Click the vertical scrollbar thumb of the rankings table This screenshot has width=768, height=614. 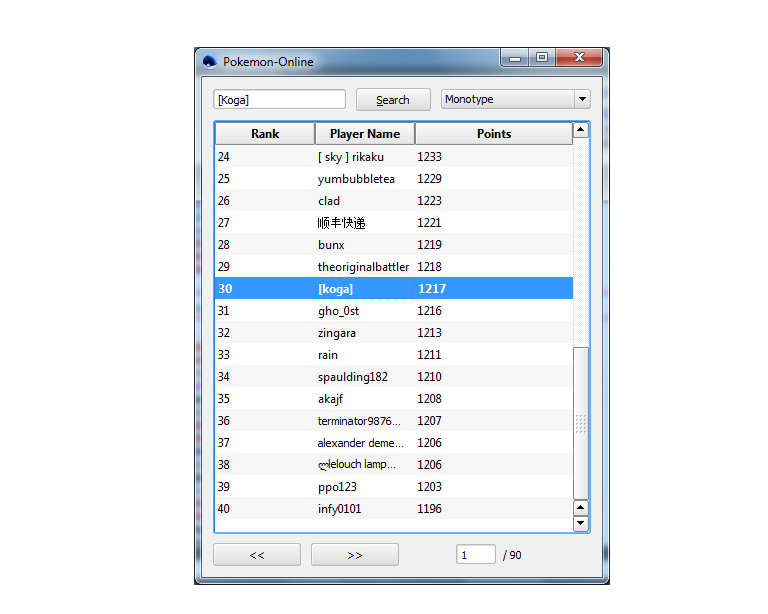(580, 424)
